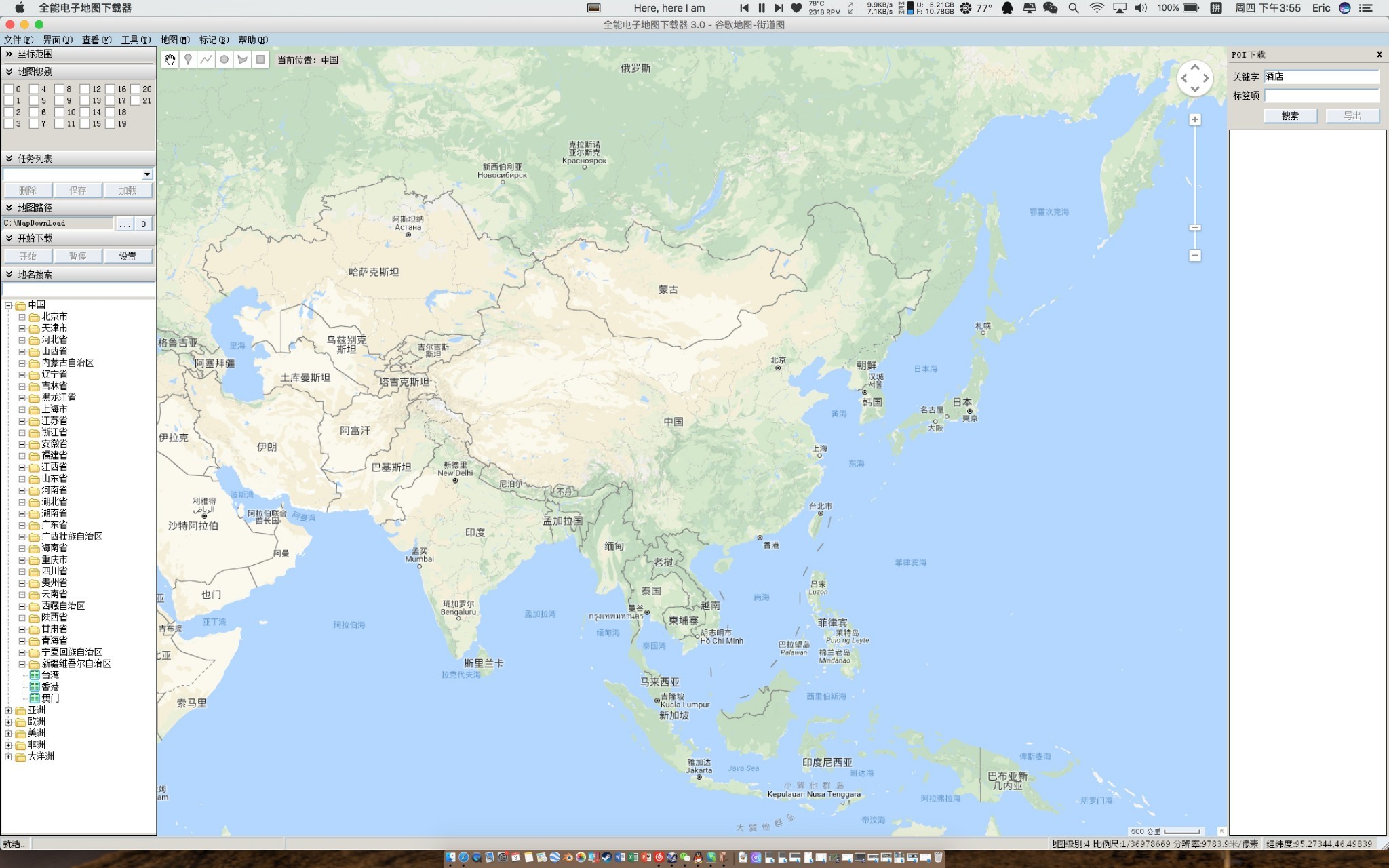The height and width of the screenshot is (868, 1389).
Task: Click the 开始 download button
Action: pos(28,256)
